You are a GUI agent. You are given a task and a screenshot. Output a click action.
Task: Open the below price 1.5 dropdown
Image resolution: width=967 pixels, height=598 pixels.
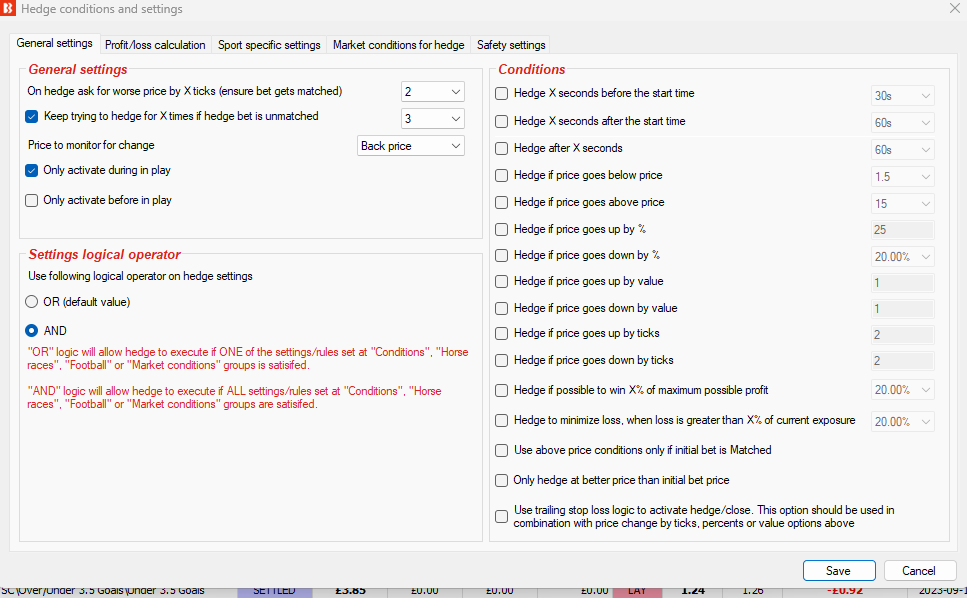(902, 177)
